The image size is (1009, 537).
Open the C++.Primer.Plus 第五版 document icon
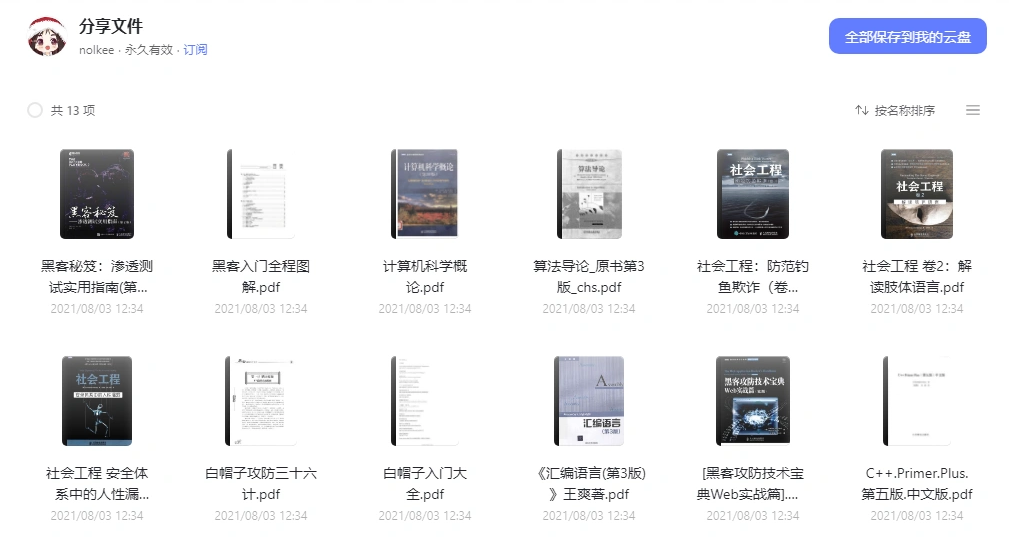pyautogui.click(x=917, y=401)
